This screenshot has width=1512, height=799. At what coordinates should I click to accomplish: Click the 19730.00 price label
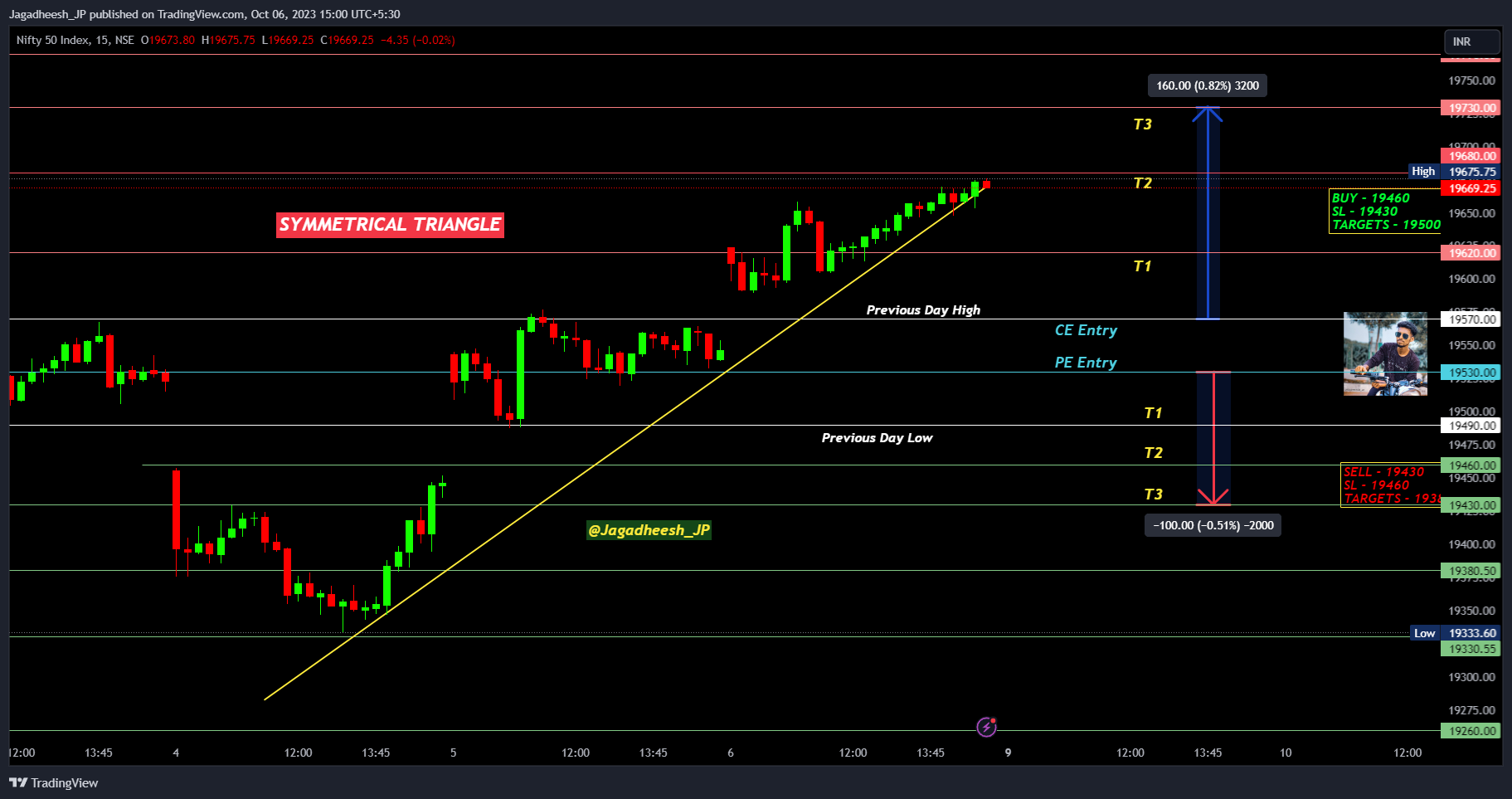click(x=1471, y=108)
